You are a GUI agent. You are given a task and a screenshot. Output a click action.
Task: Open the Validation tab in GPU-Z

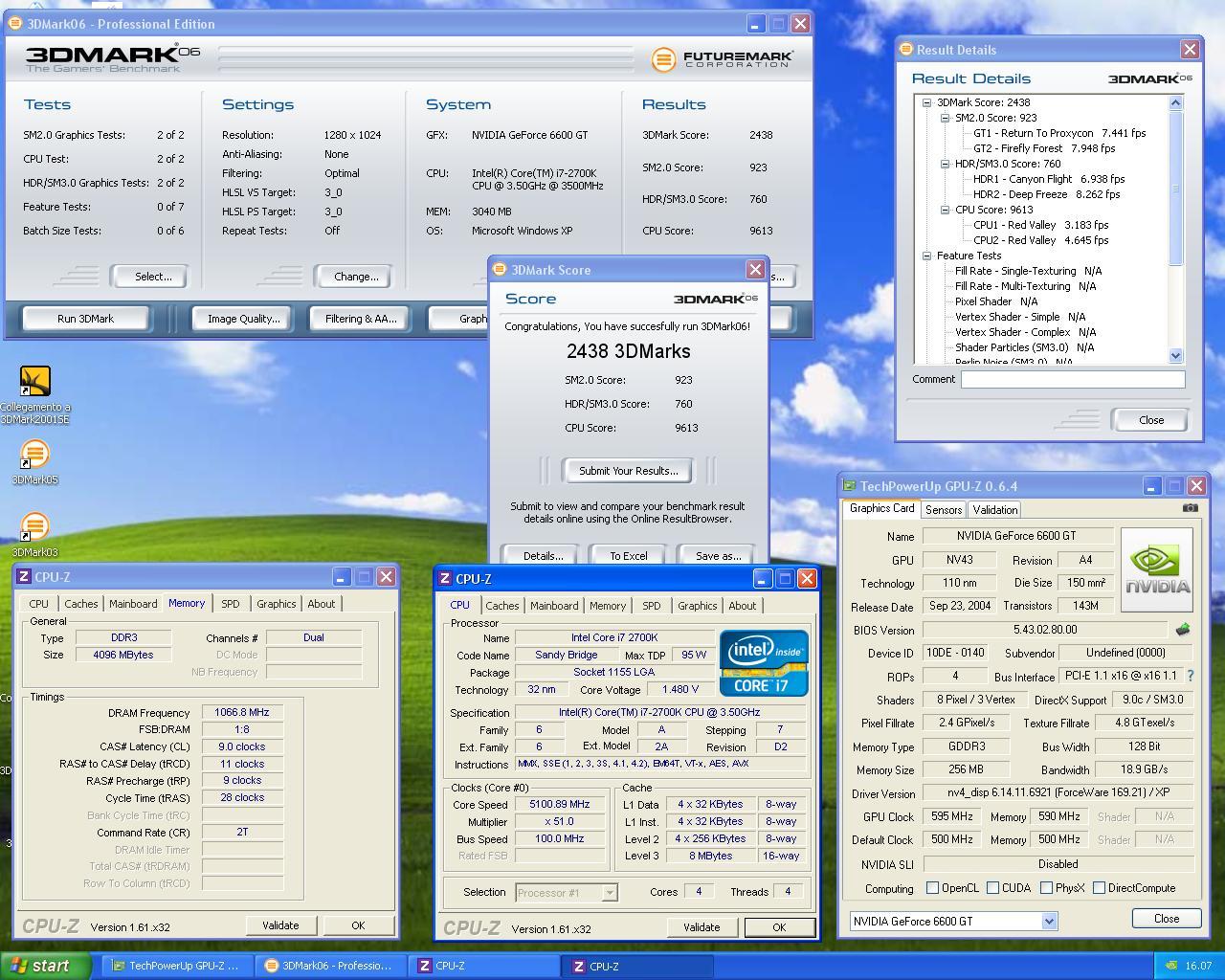[x=995, y=510]
